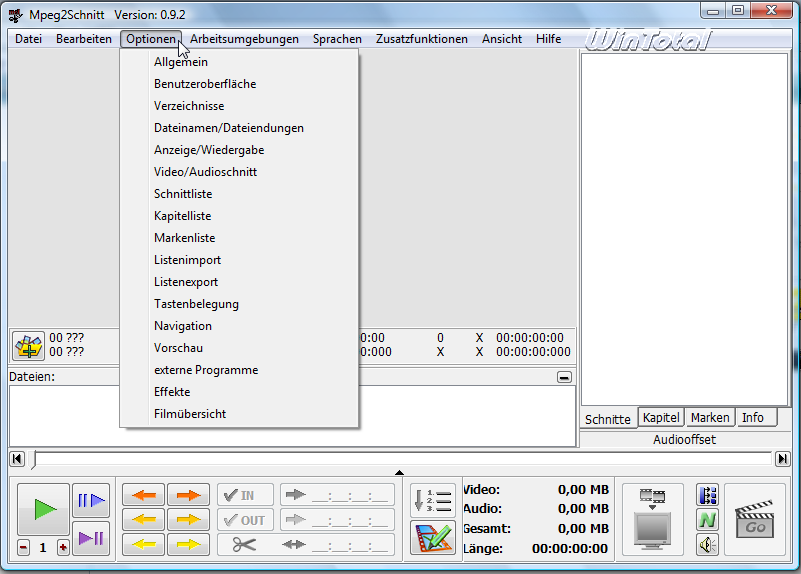Click the double-arrow duration field
801x574 pixels.
(x=338, y=544)
